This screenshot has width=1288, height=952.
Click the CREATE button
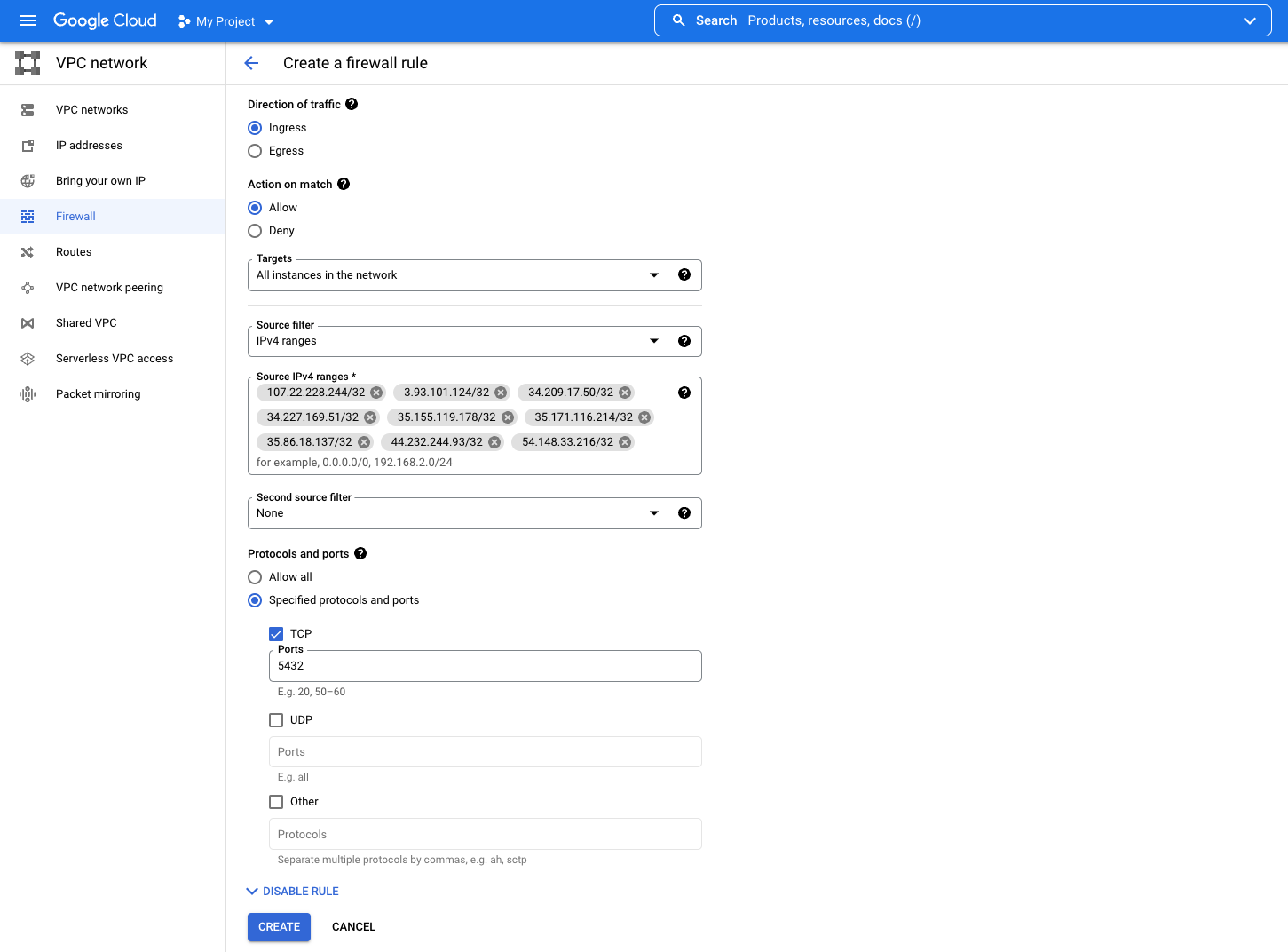279,926
